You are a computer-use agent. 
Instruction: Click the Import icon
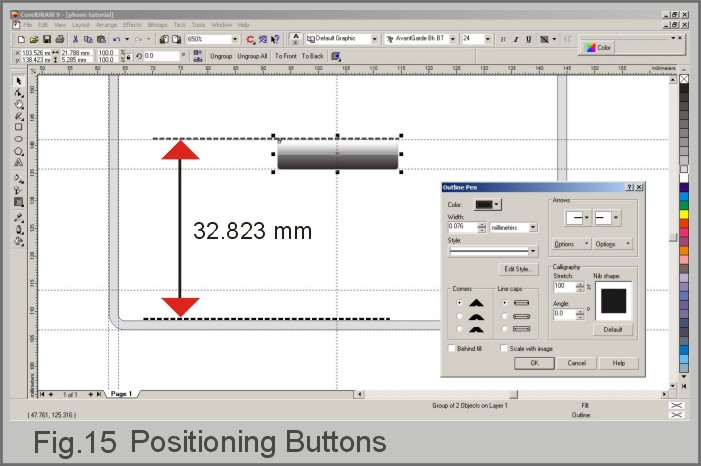(x=164, y=39)
